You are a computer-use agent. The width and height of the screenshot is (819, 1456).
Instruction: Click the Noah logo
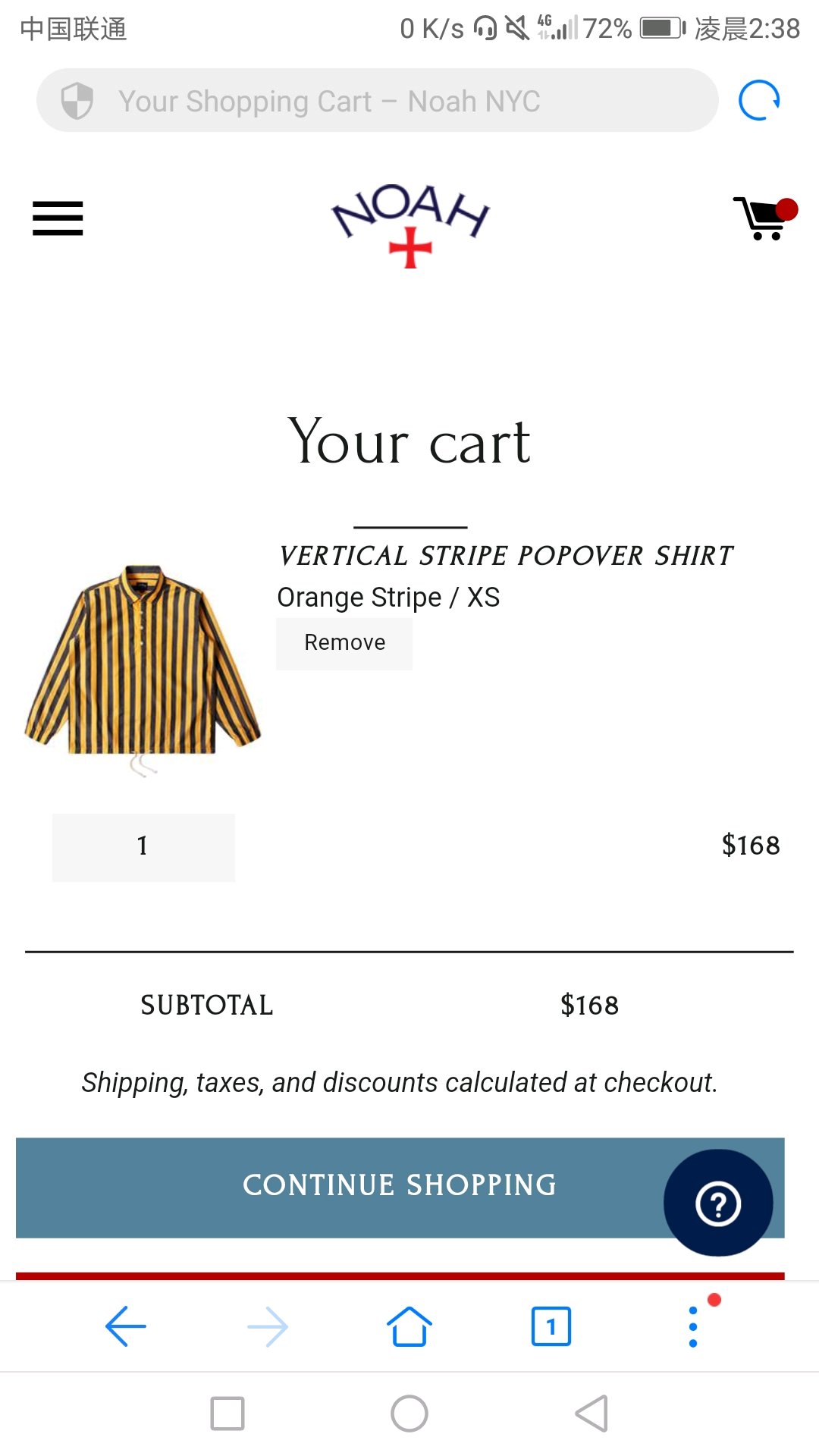pyautogui.click(x=410, y=224)
